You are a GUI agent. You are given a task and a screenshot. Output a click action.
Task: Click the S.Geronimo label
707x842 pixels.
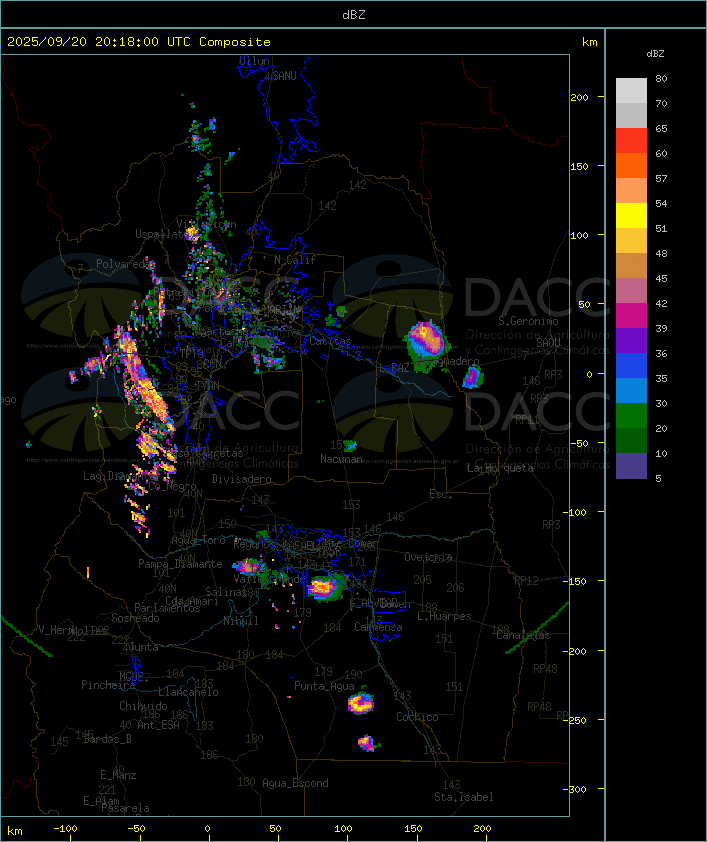pyautogui.click(x=528, y=321)
